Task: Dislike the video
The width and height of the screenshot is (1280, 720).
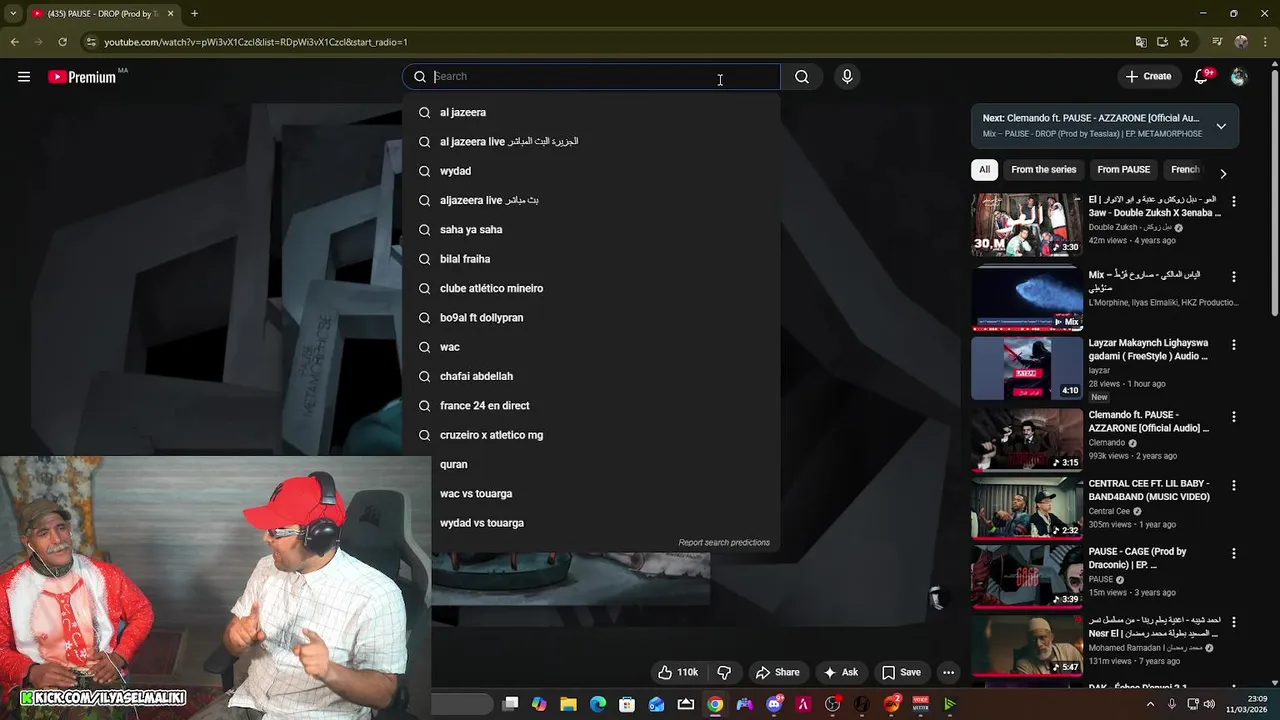Action: [725, 672]
